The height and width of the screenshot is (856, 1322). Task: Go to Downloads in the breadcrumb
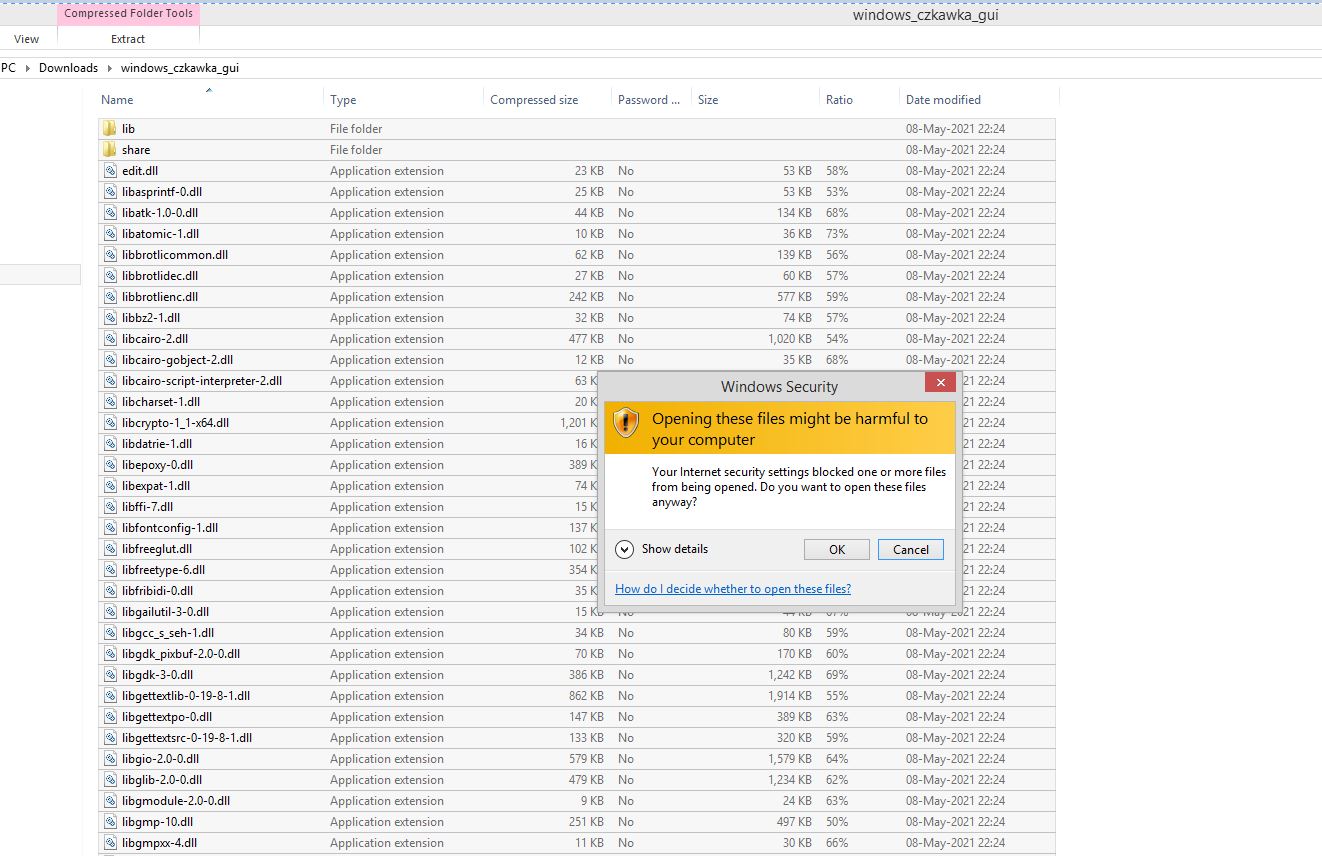(68, 68)
